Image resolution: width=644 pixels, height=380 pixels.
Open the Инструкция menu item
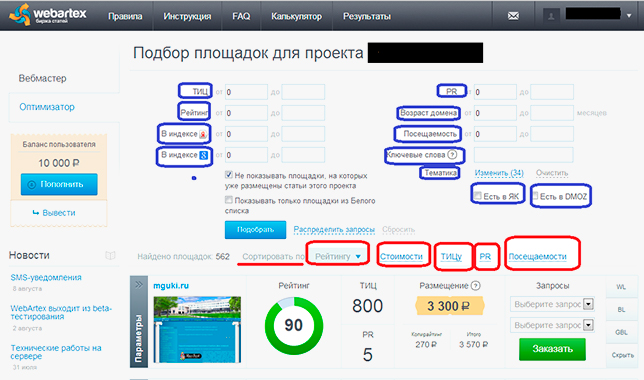[187, 16]
